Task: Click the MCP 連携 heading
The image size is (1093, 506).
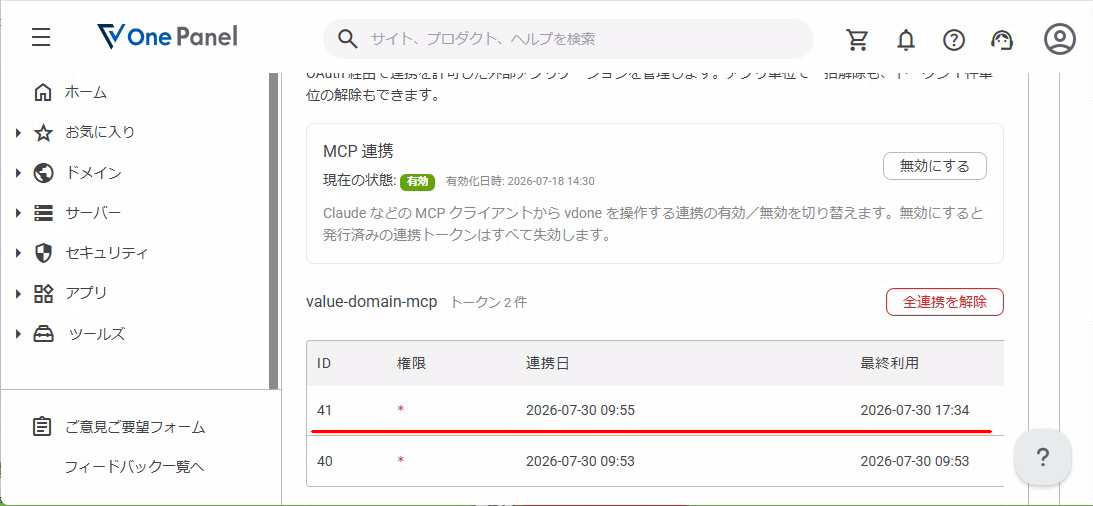Action: (x=358, y=151)
